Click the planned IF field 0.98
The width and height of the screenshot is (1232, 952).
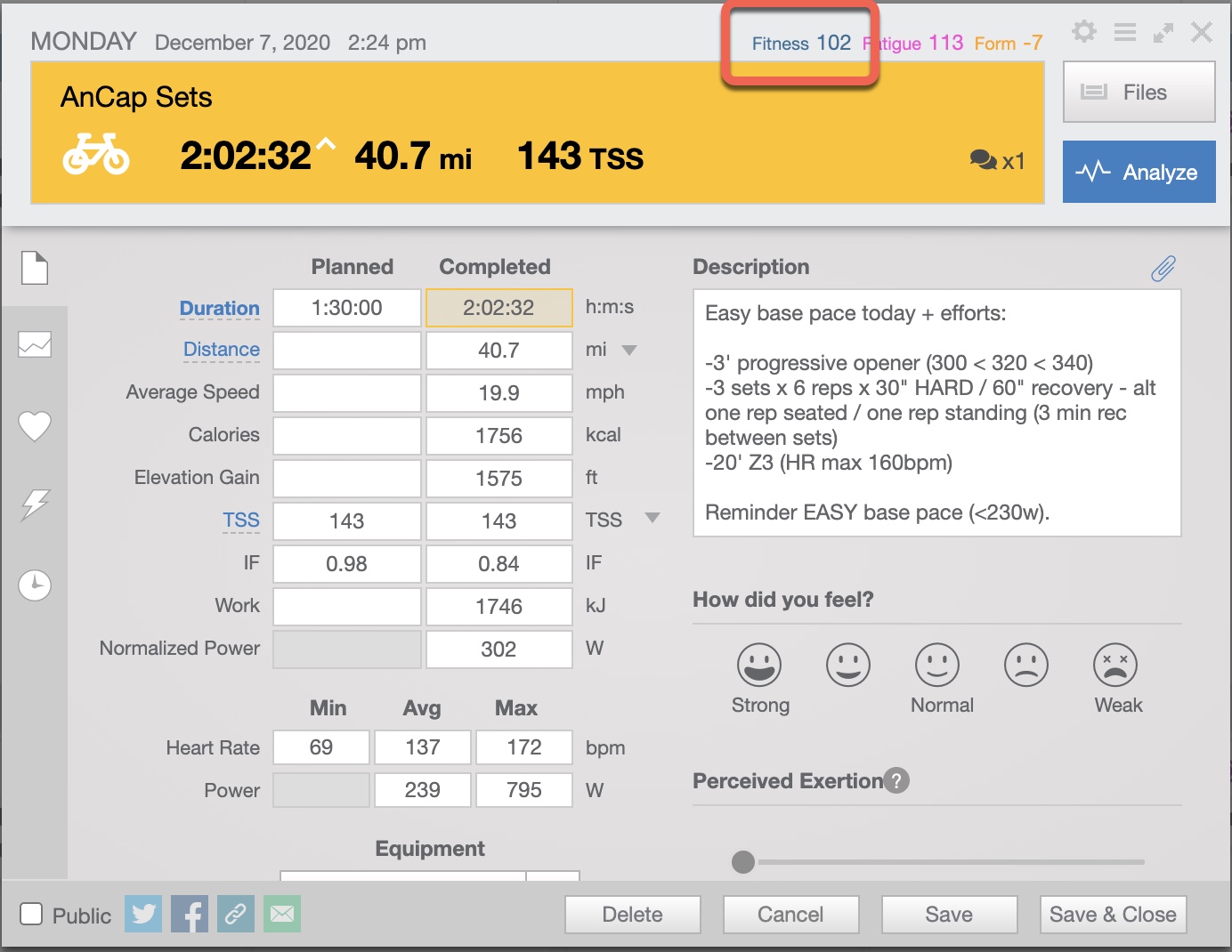coord(347,564)
